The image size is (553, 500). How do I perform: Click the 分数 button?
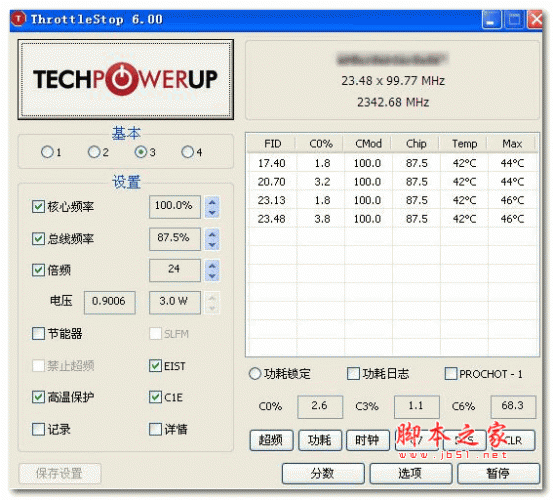click(x=323, y=473)
